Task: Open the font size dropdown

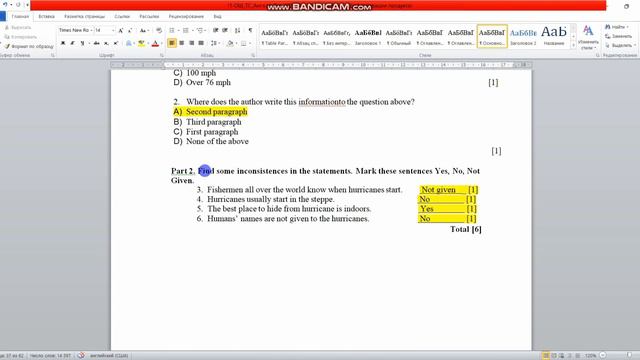Action: point(113,31)
